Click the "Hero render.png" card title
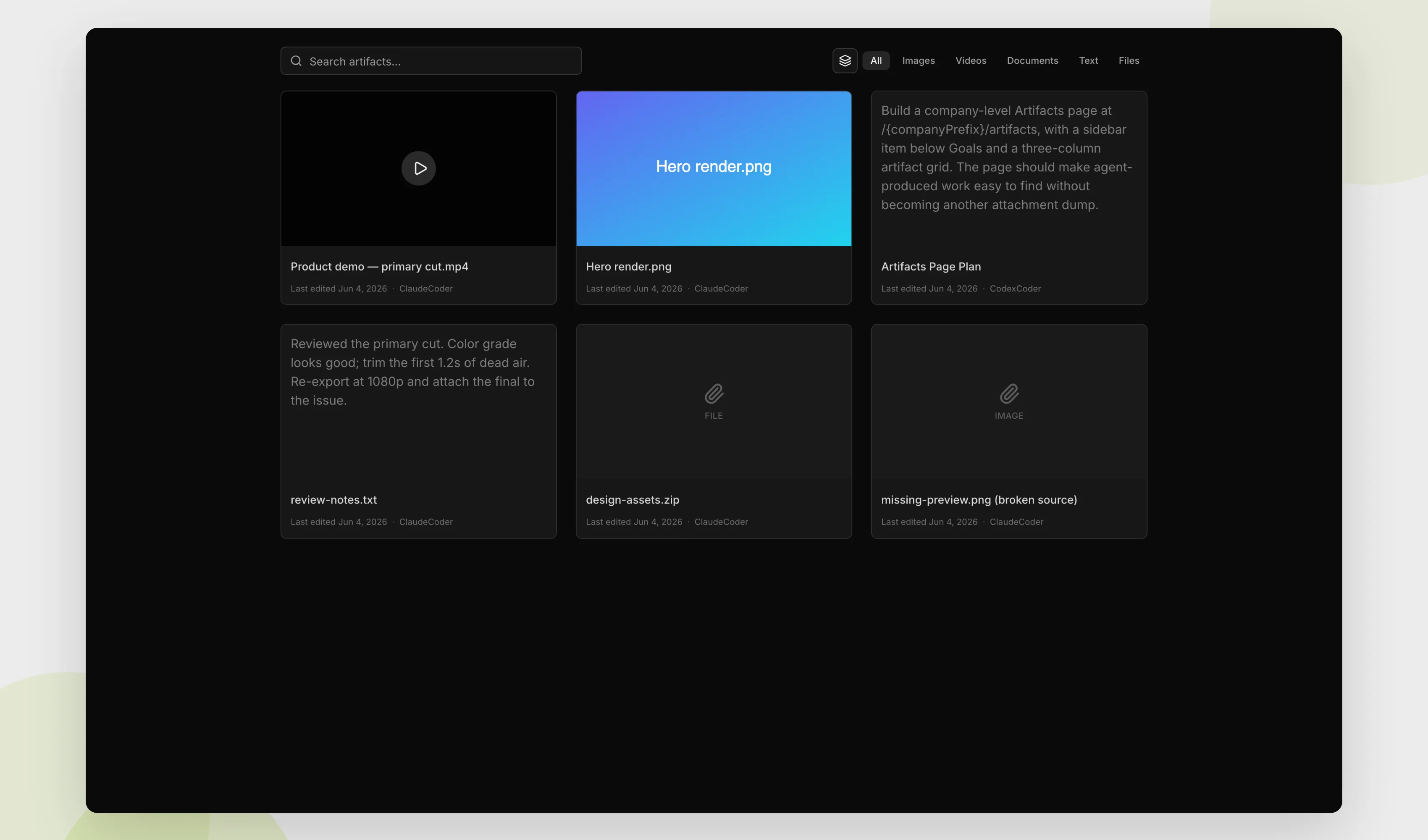This screenshot has height=840, width=1428. pos(628,266)
